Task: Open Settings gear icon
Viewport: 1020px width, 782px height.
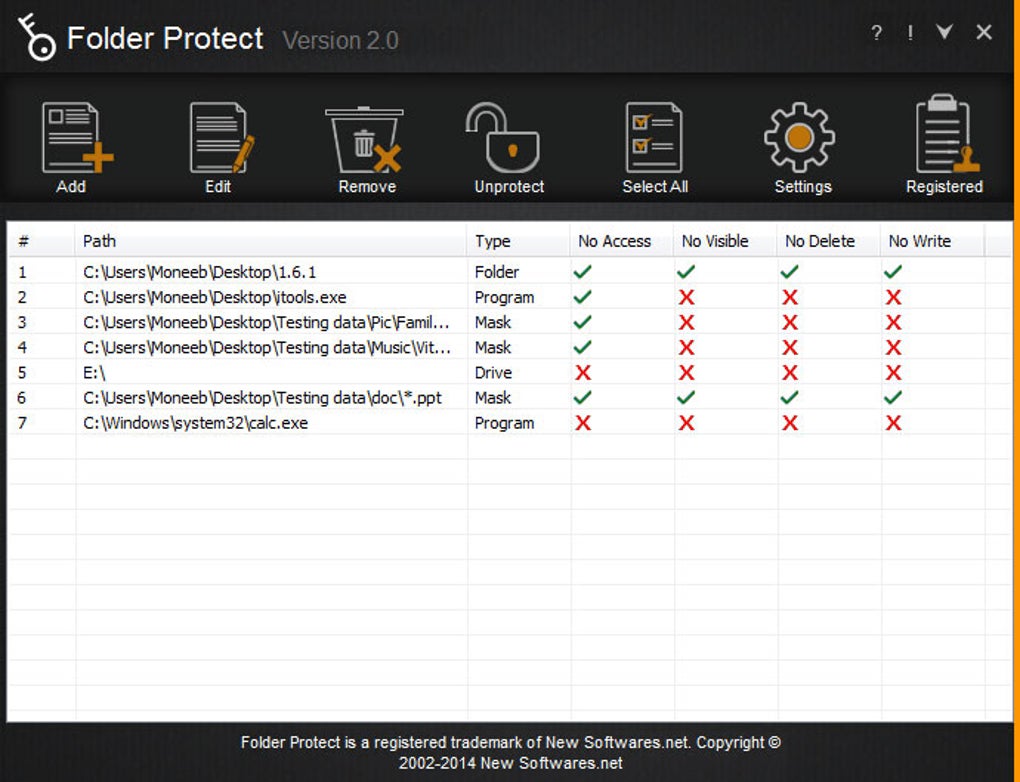Action: click(799, 137)
